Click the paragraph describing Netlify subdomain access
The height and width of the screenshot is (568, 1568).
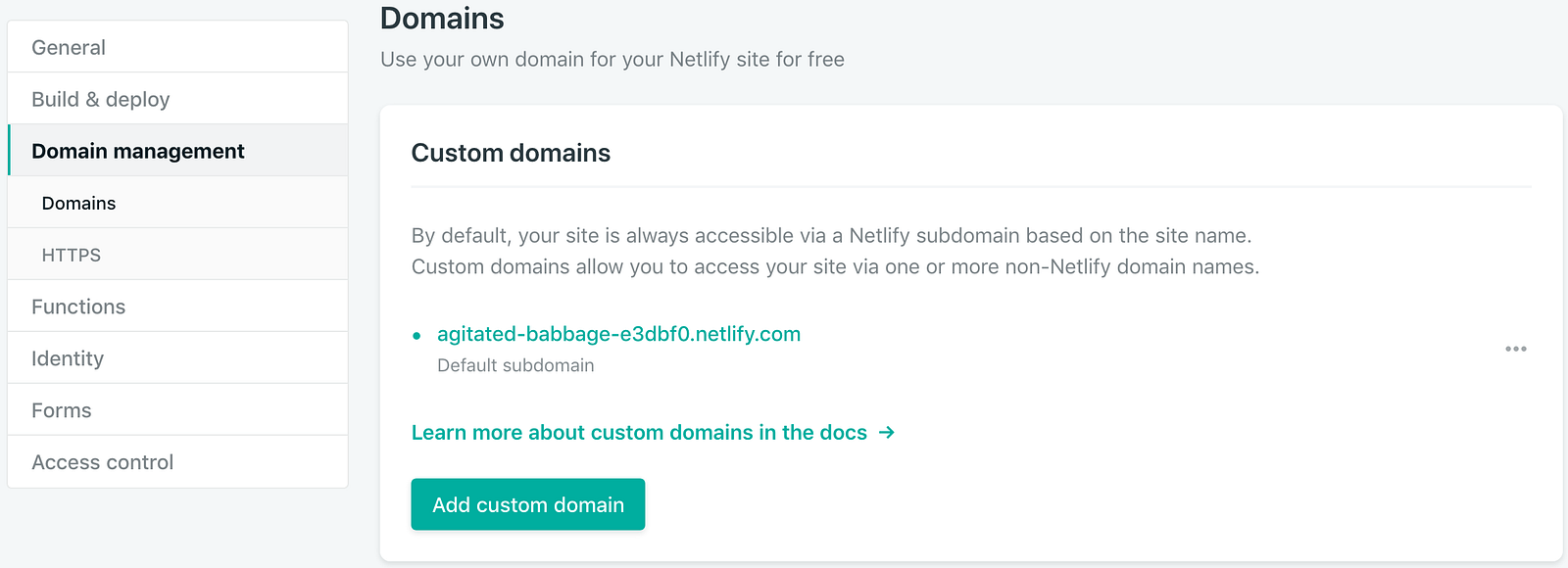[835, 251]
